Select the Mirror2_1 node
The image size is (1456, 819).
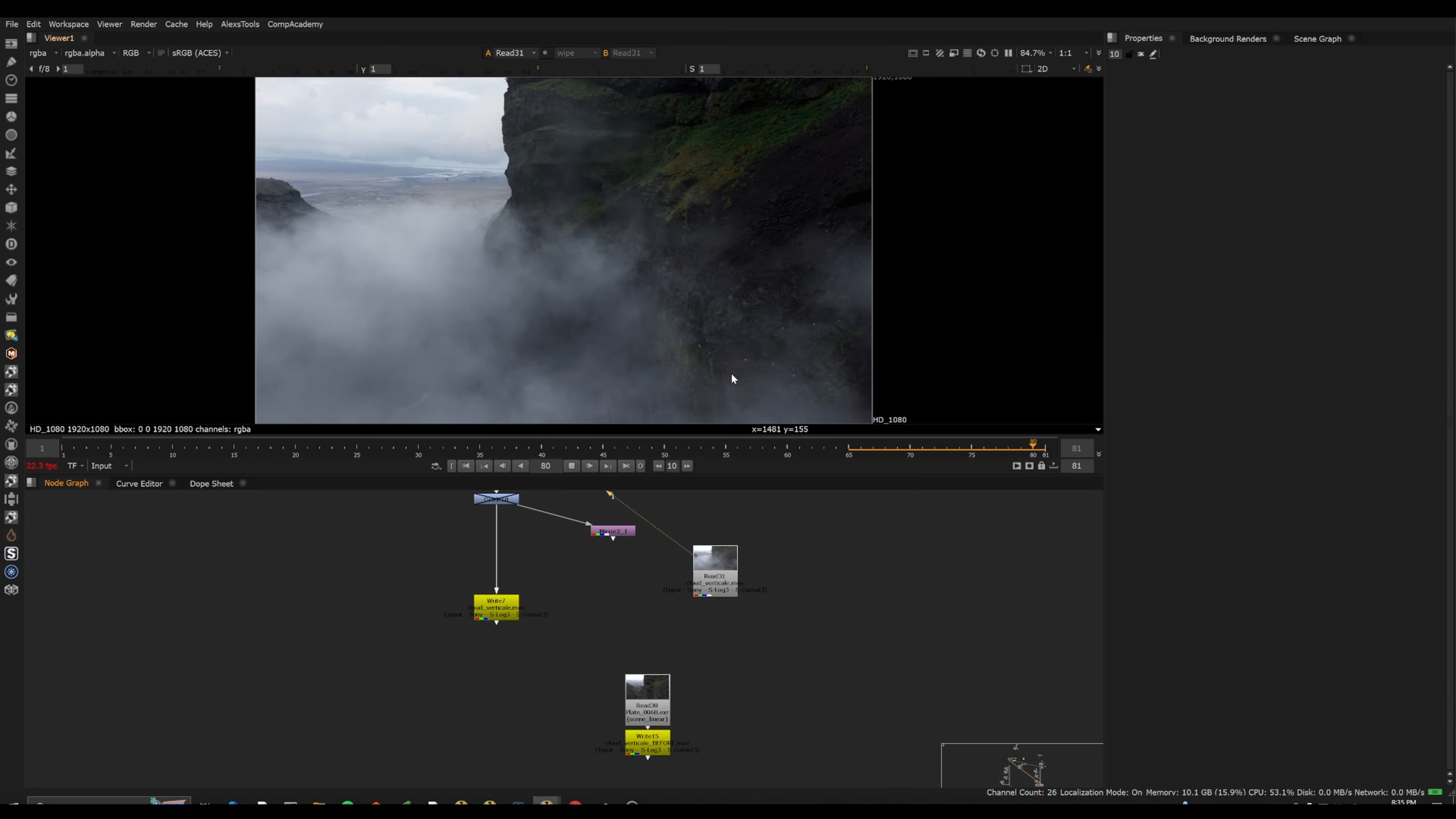[613, 531]
